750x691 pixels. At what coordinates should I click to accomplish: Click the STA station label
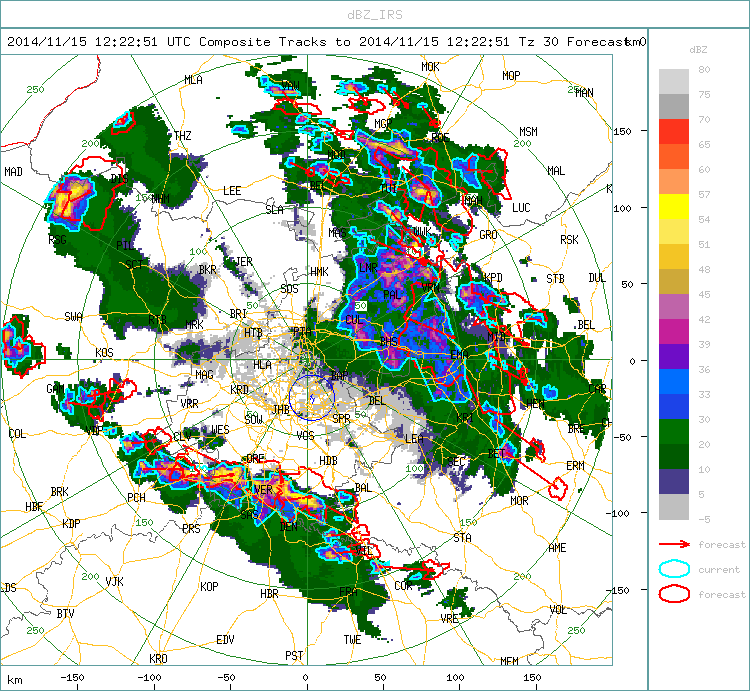point(462,538)
